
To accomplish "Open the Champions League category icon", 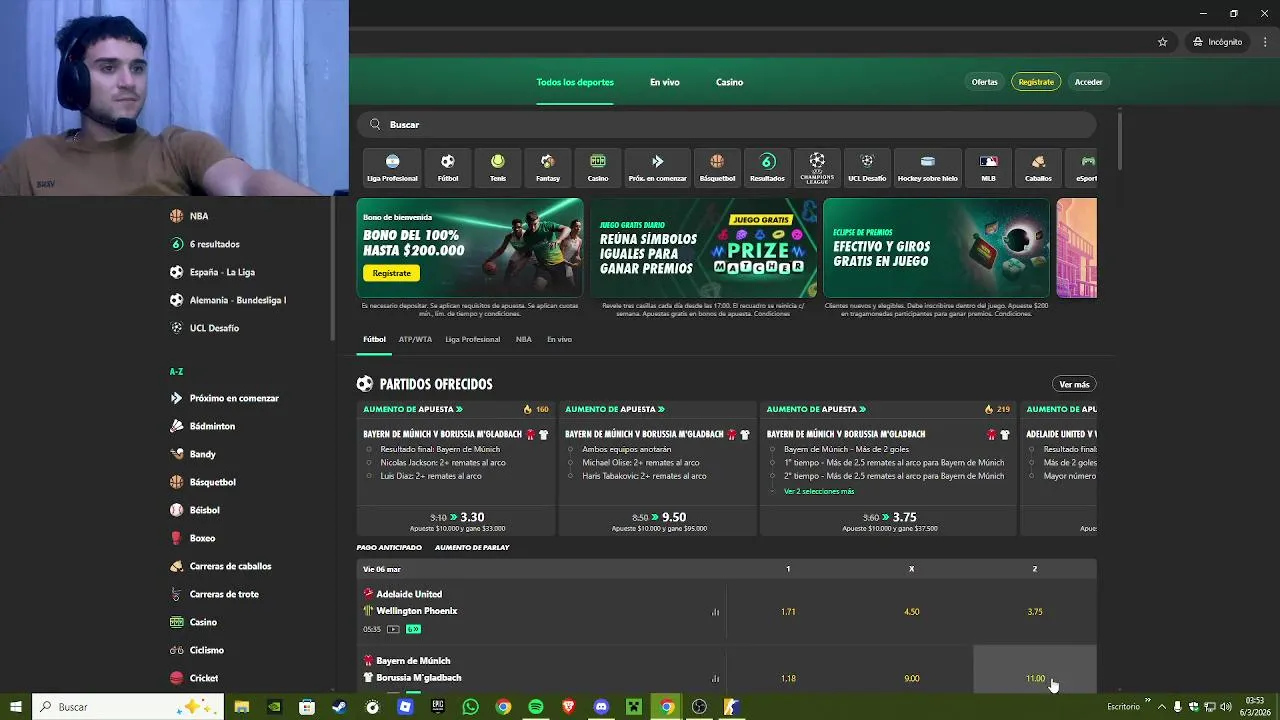I will click(x=817, y=167).
